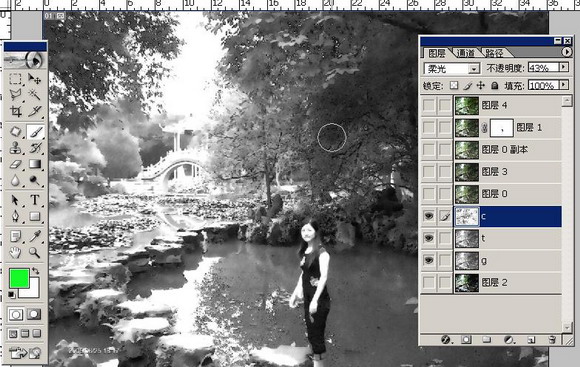Select the Rectangular Marquee tool

(15, 79)
